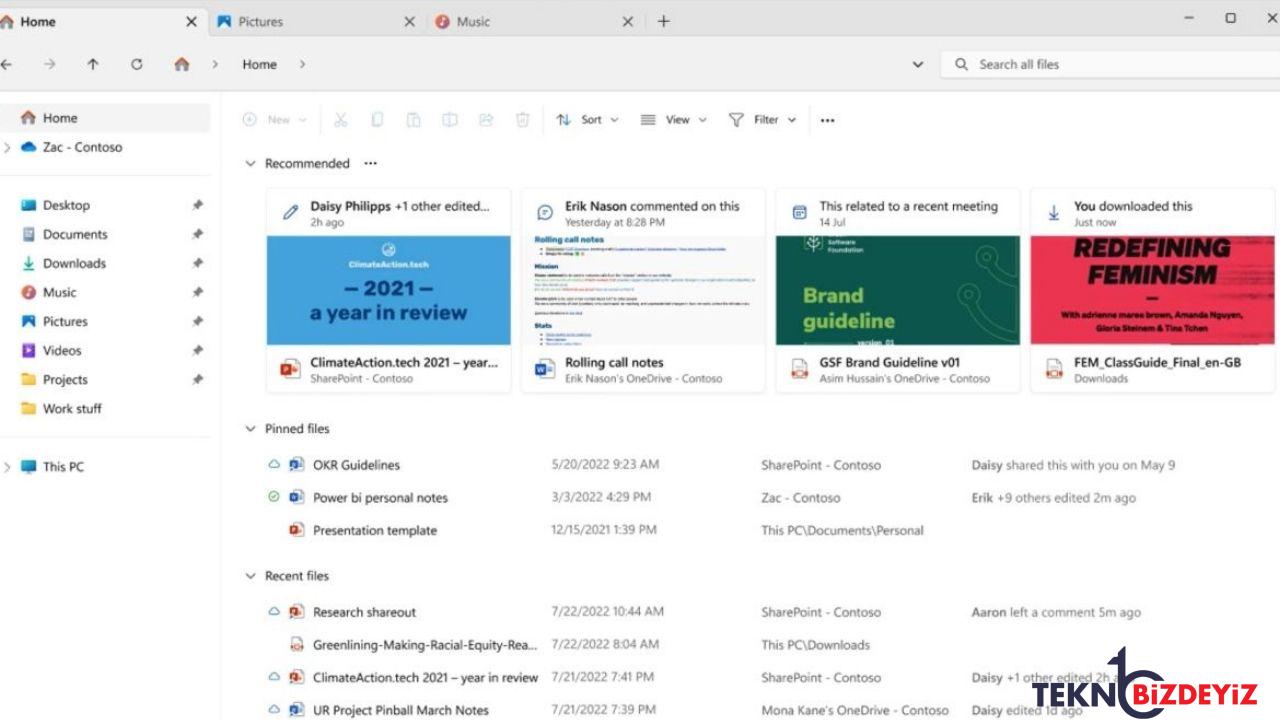
Task: Switch to the Pictures tab
Action: (315, 21)
